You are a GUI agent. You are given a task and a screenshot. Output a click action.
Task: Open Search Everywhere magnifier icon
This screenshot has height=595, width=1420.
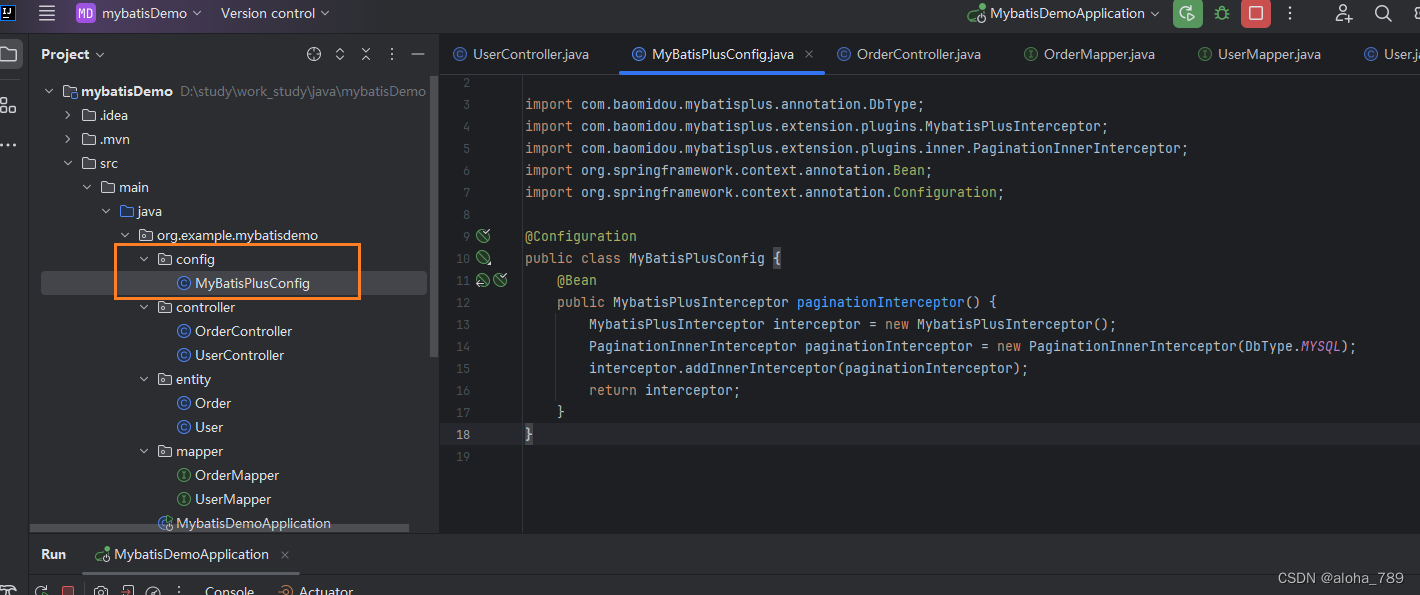click(1383, 13)
